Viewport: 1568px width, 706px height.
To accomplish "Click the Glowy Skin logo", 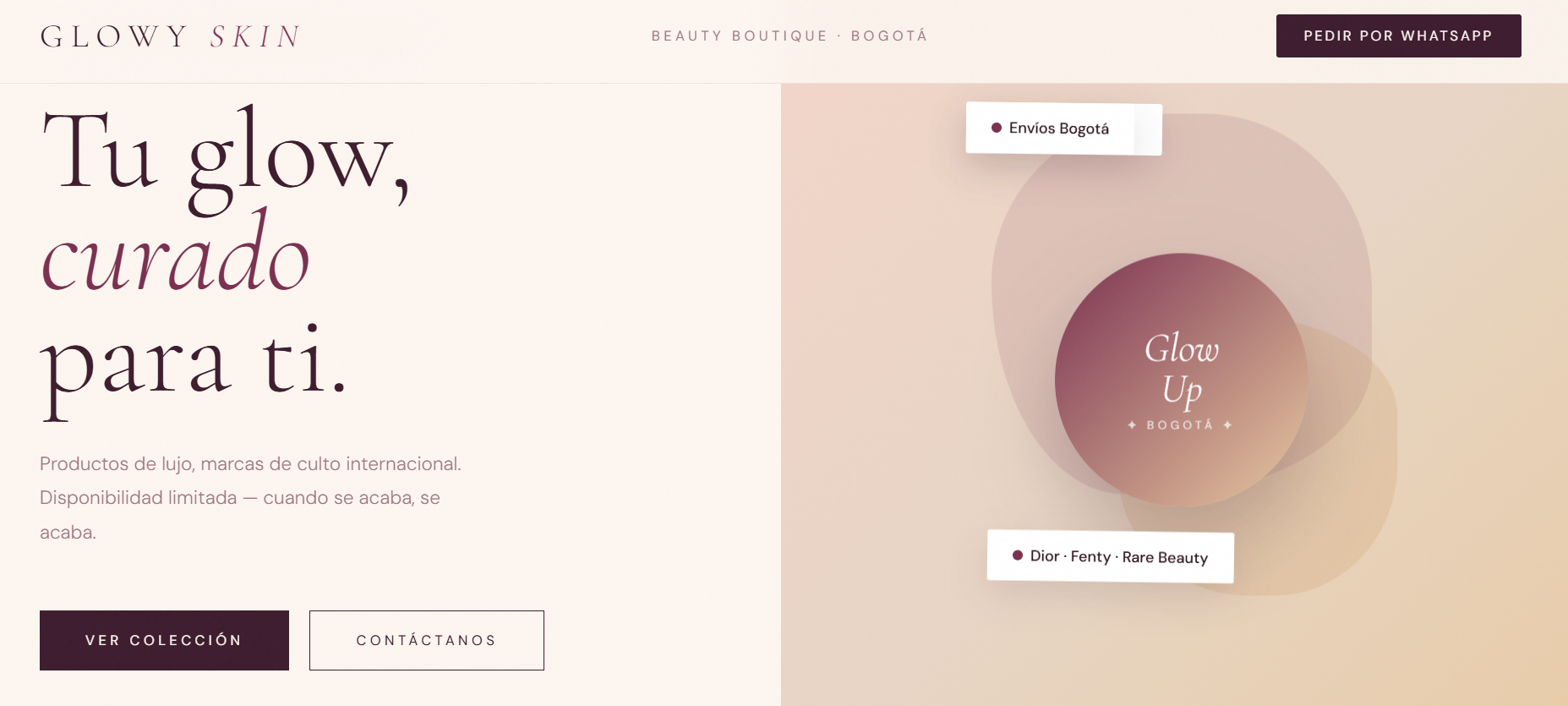I will coord(171,36).
